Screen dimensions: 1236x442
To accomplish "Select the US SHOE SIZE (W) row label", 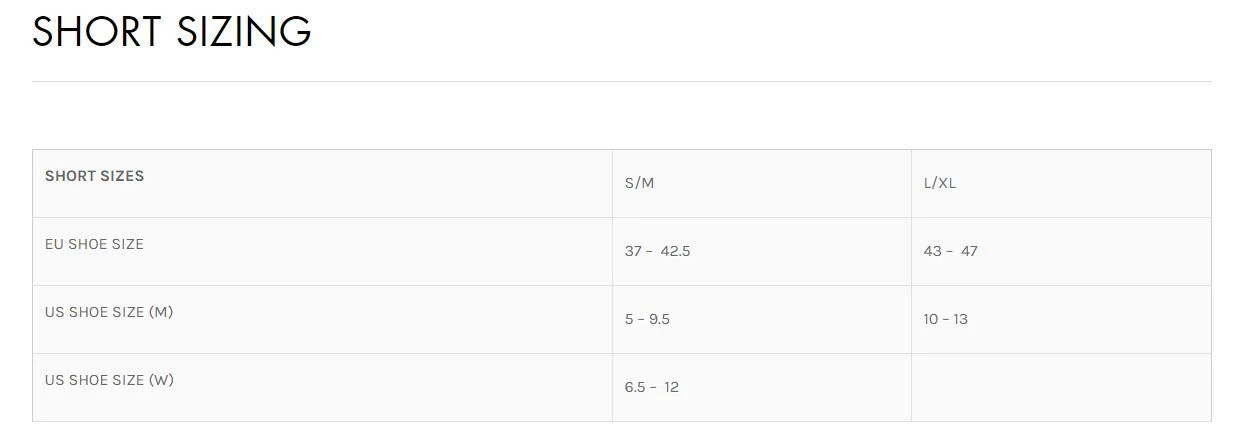I will coord(109,380).
